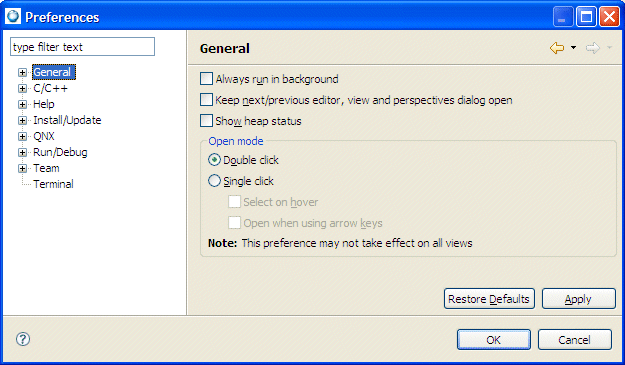Close the Preferences dialog
The width and height of the screenshot is (625, 365).
click(609, 17)
